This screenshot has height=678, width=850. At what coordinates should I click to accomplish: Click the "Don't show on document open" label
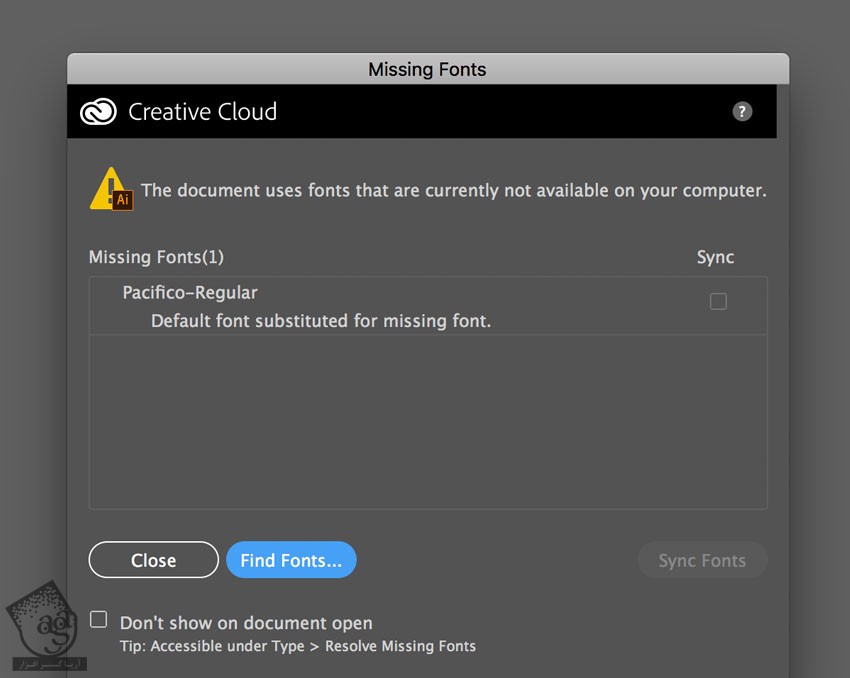click(246, 623)
